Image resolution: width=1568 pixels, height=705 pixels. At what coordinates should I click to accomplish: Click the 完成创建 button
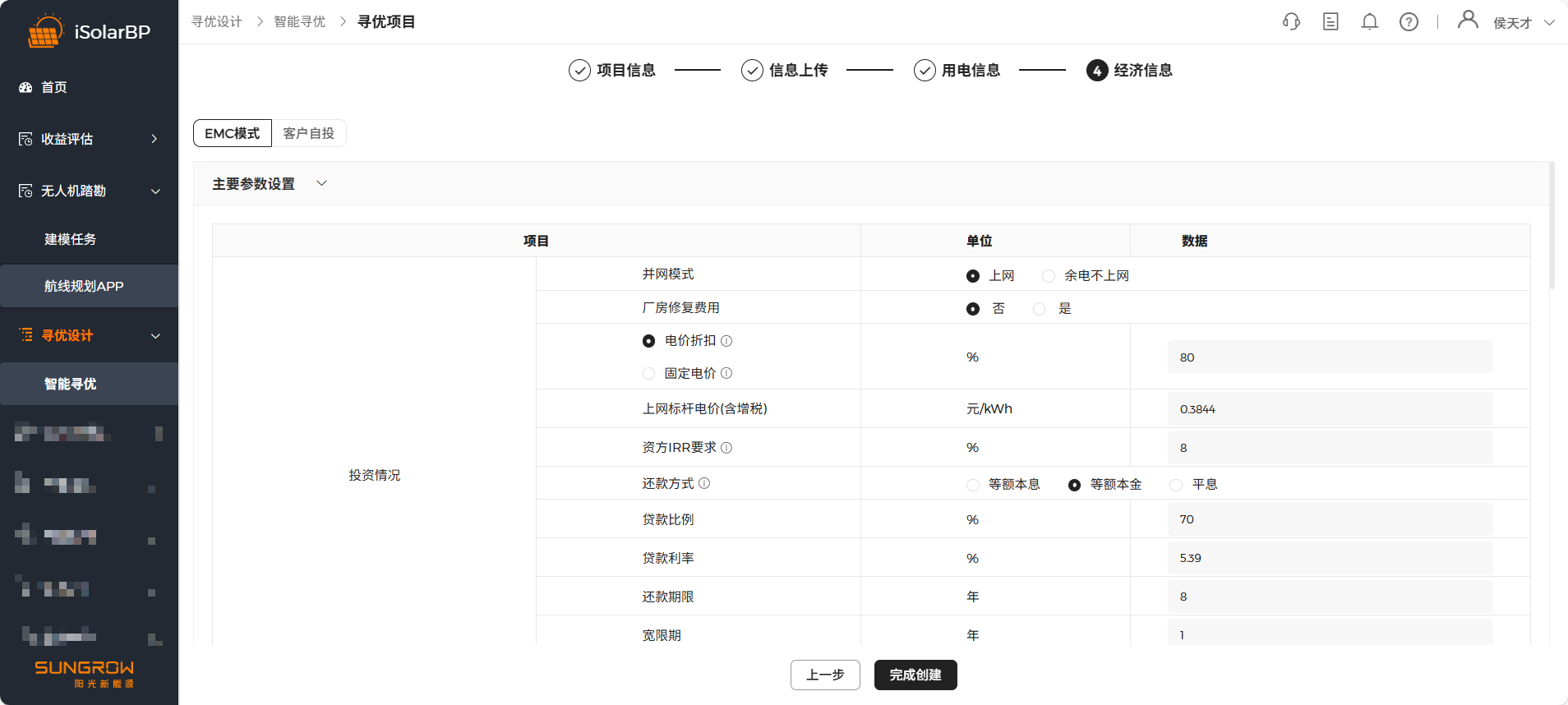[x=915, y=675]
